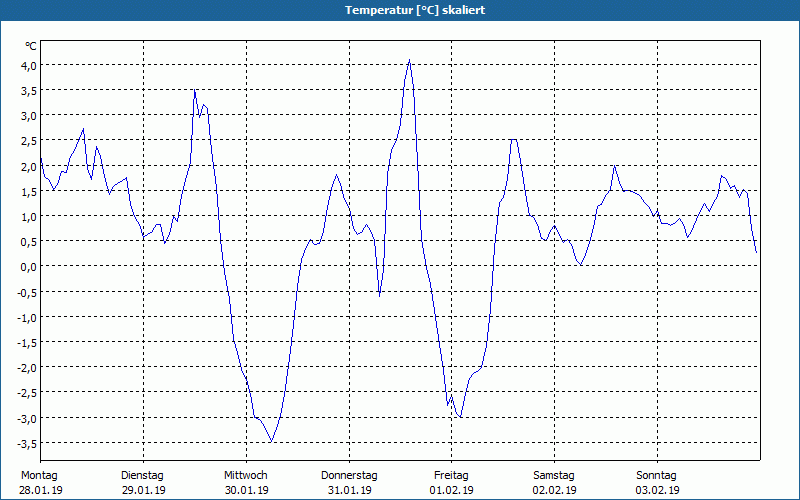Click the Dienstag day label

pos(142,476)
